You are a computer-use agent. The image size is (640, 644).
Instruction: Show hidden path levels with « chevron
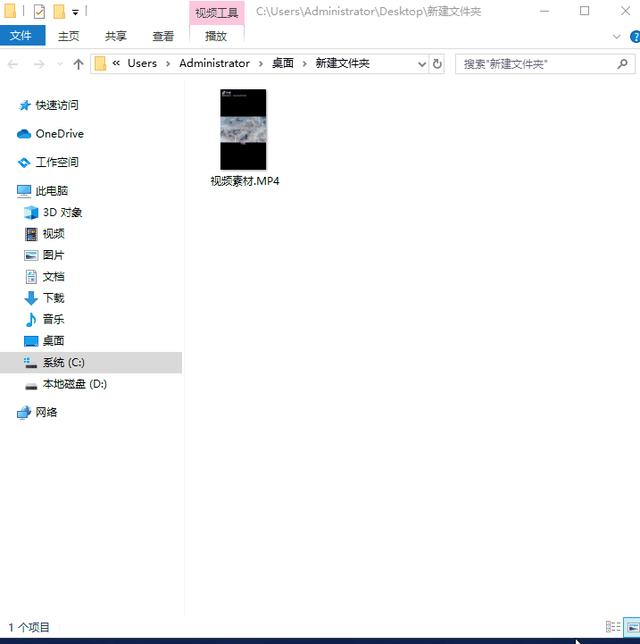[116, 63]
